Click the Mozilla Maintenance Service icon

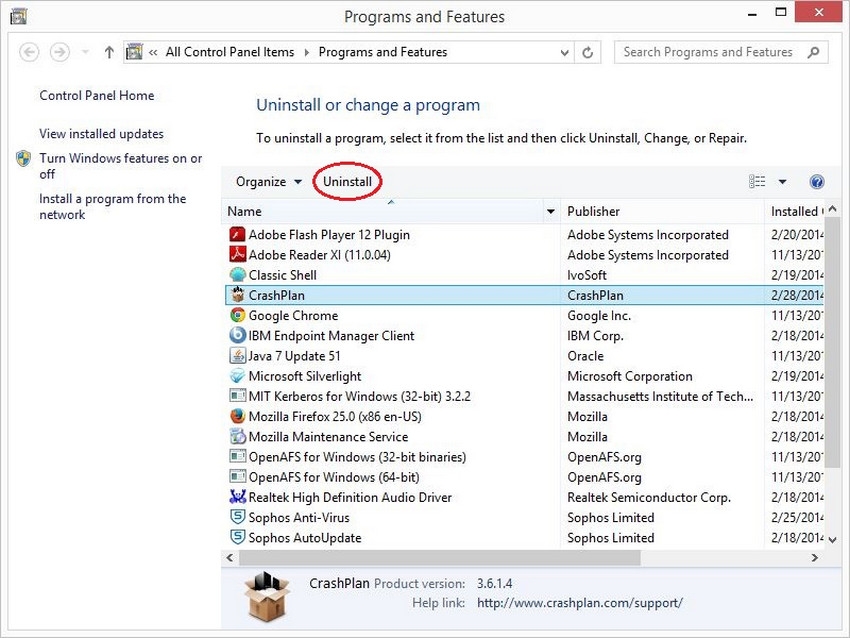click(x=237, y=436)
